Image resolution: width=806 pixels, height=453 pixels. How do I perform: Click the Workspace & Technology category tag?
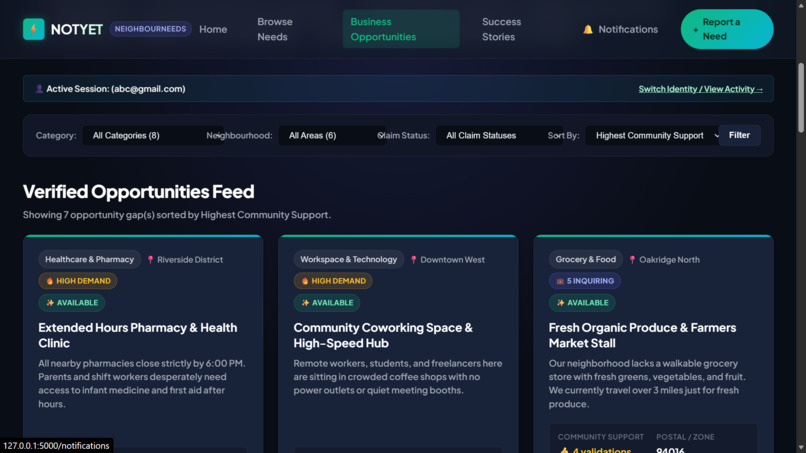click(349, 260)
